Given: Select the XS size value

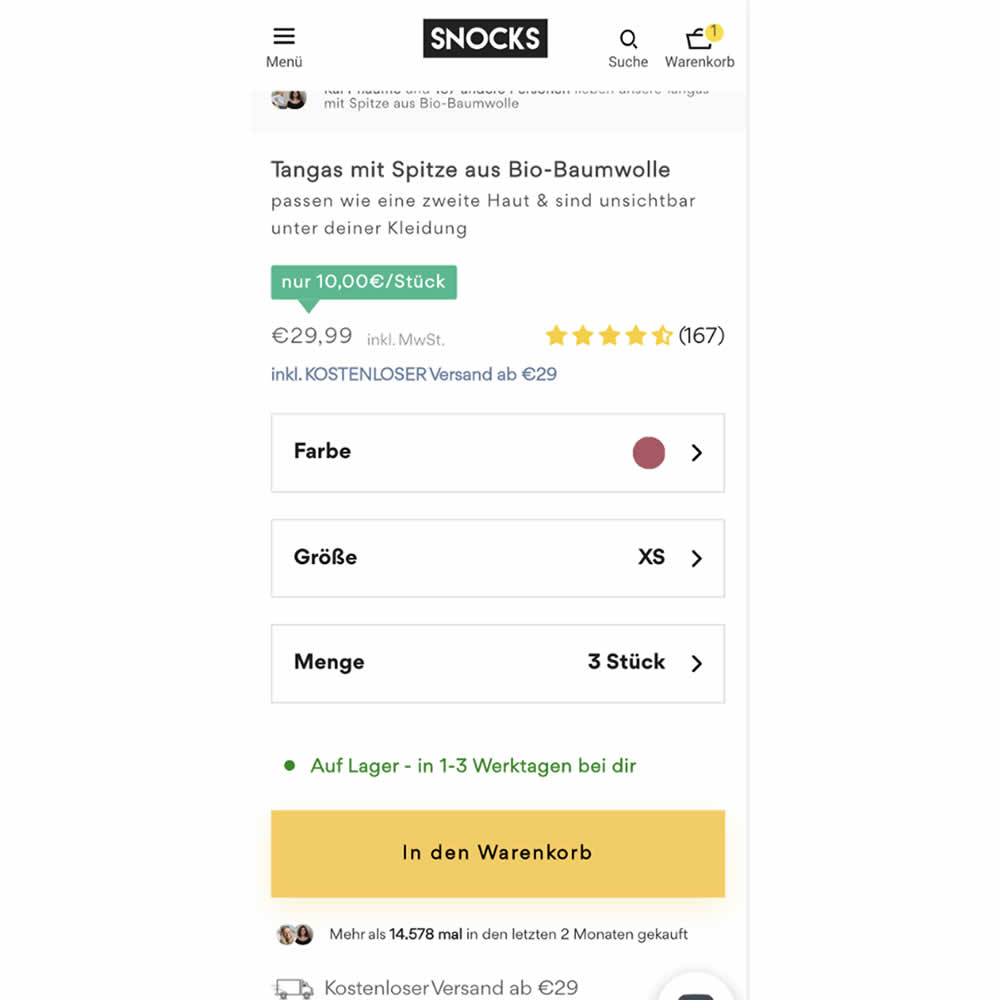Looking at the screenshot, I should coord(651,557).
